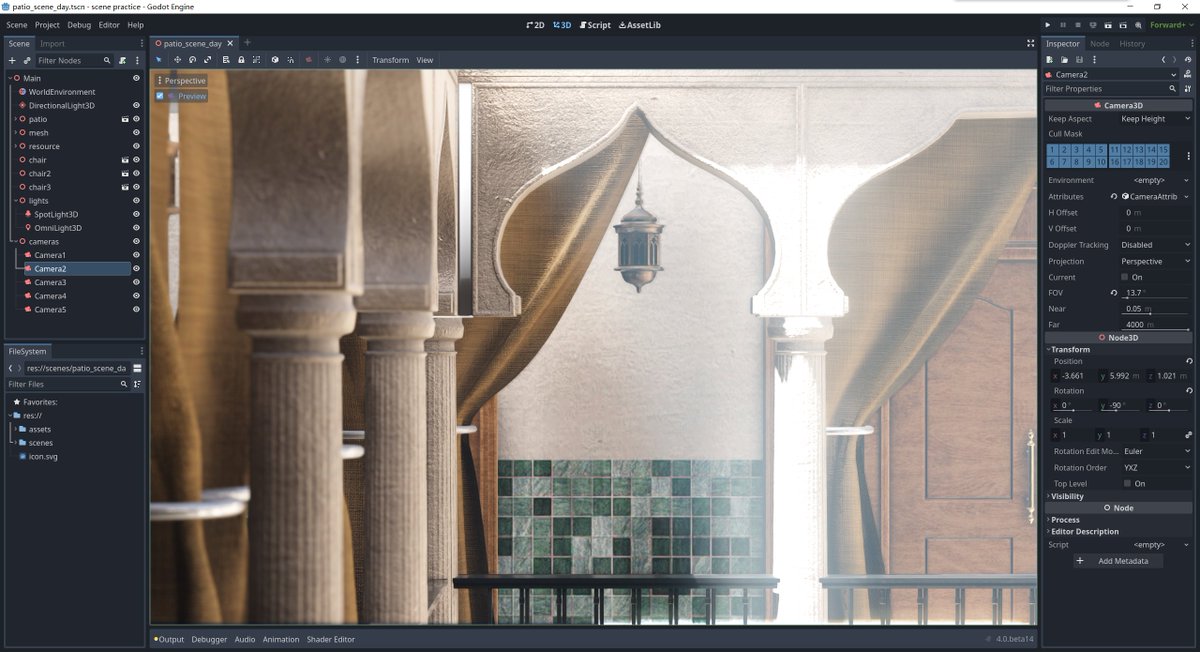Hide the SpotLight3D node
Screen dimensions: 1200x652
pos(136,214)
